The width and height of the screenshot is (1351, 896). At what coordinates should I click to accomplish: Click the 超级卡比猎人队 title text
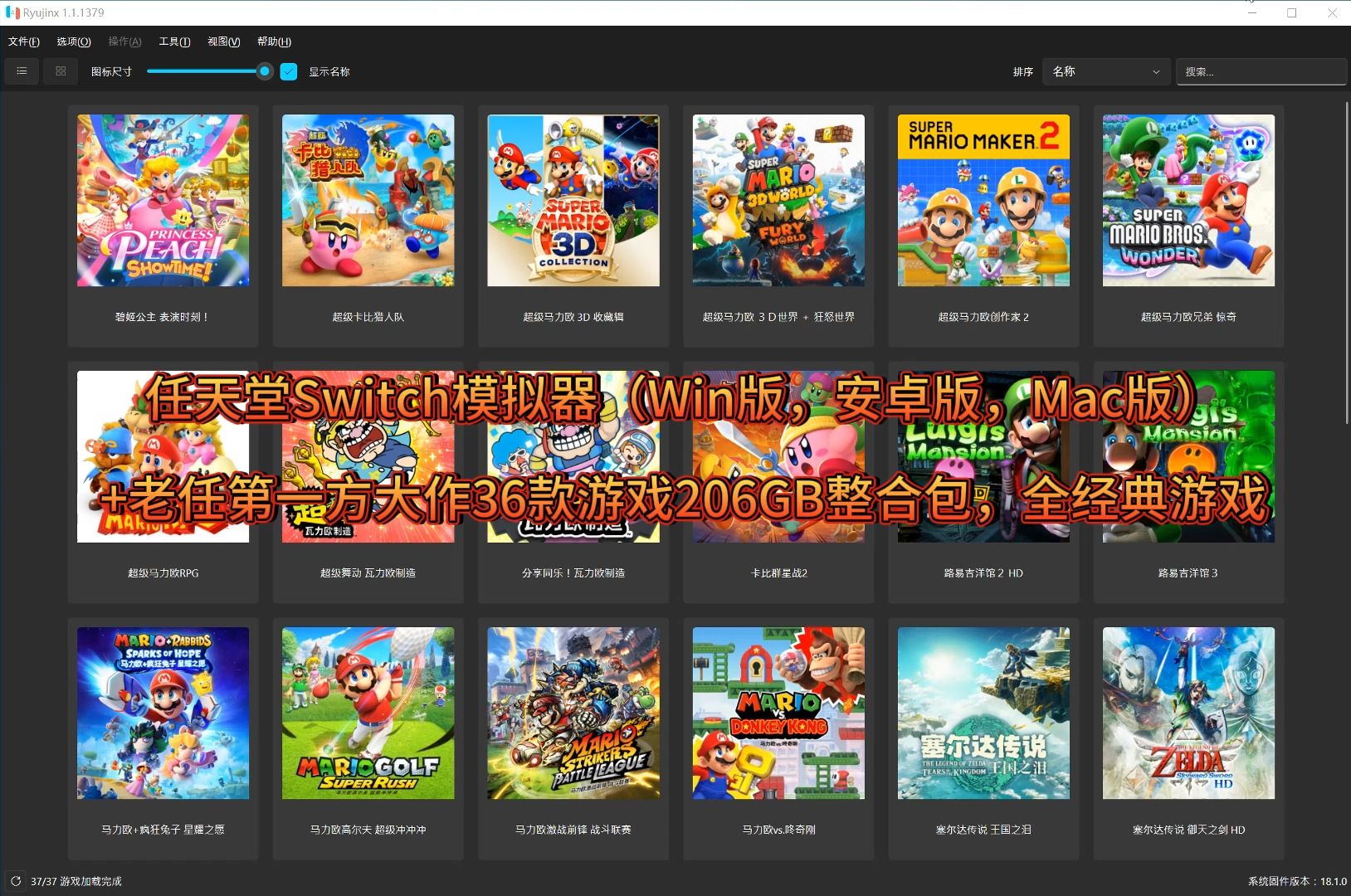[368, 317]
